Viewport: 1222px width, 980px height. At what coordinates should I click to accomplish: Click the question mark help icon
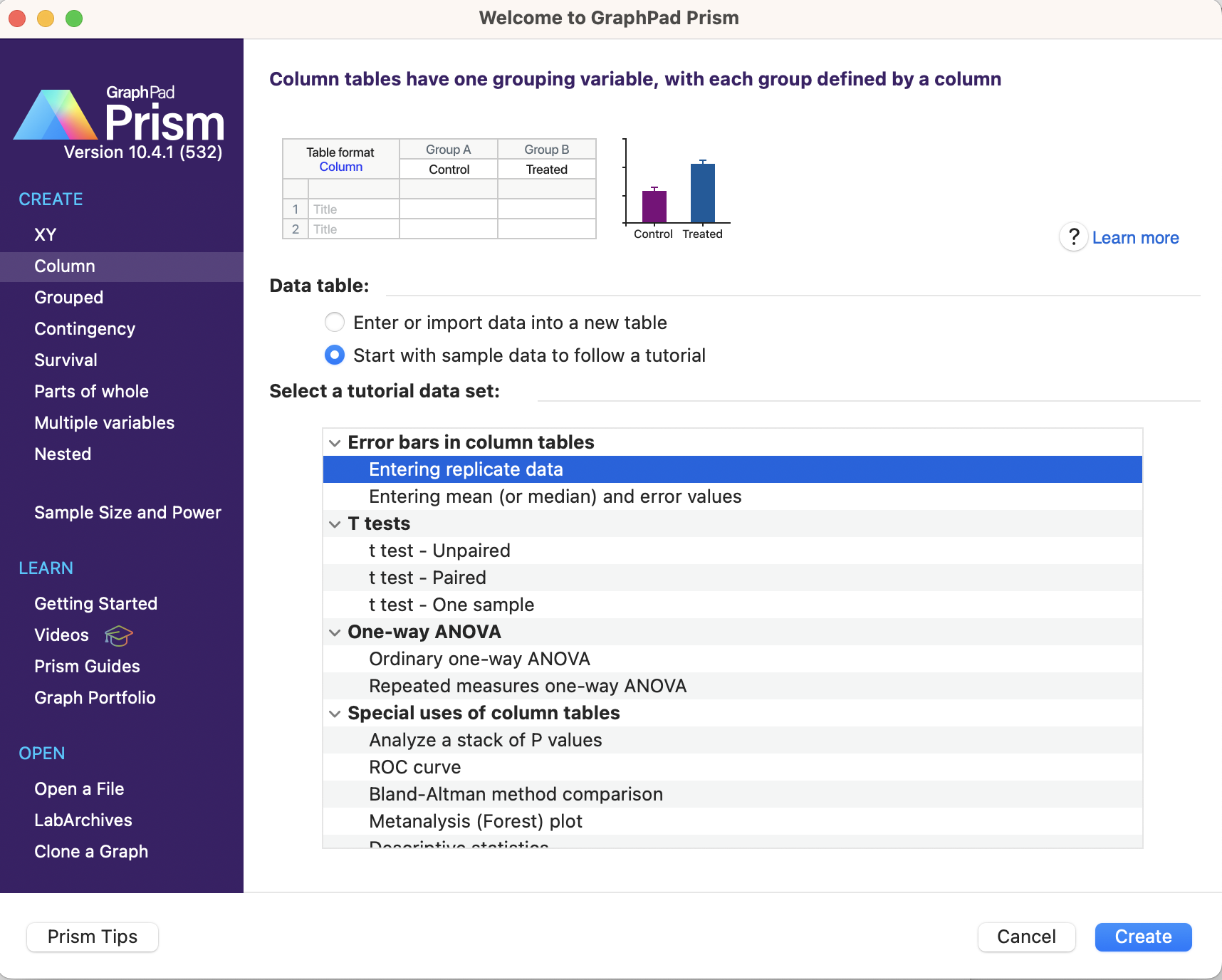coord(1073,237)
